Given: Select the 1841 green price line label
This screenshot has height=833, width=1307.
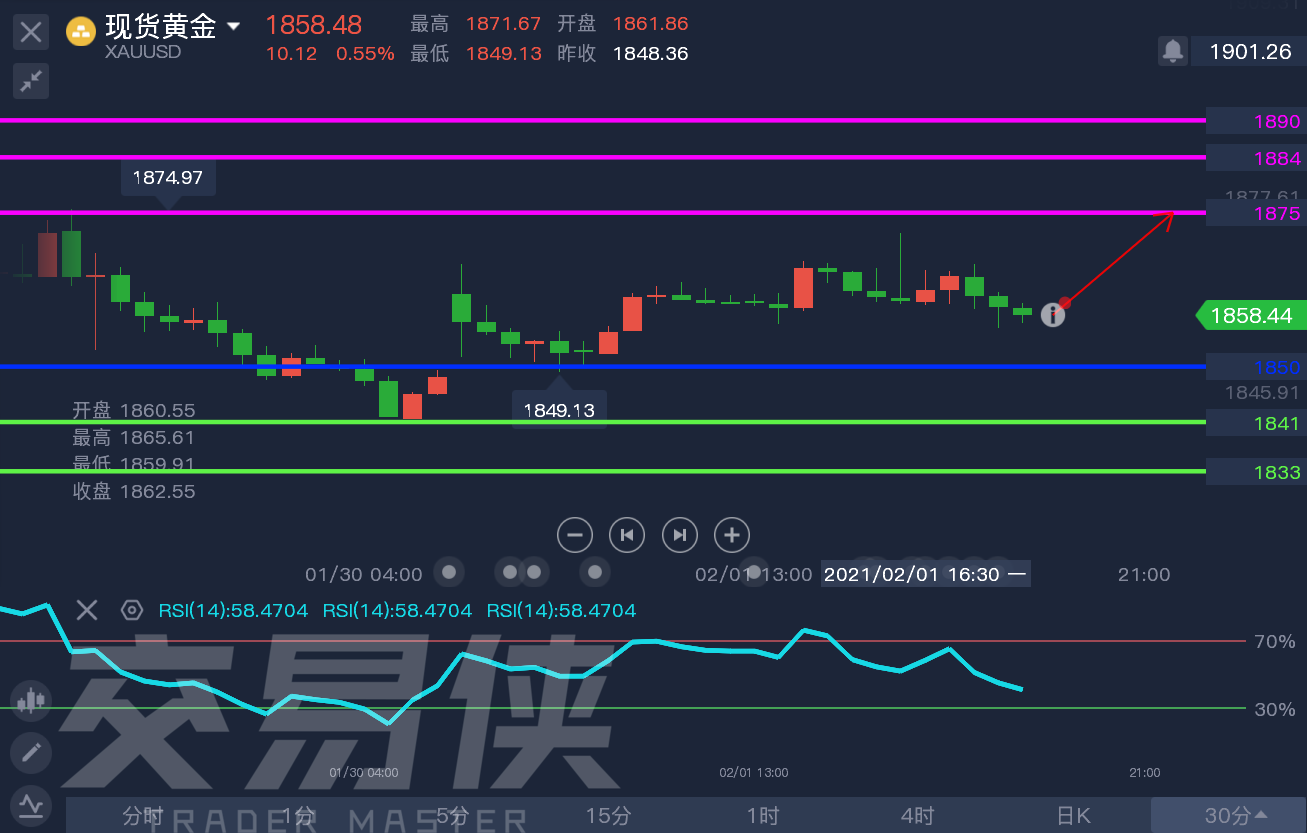Looking at the screenshot, I should coord(1256,423).
